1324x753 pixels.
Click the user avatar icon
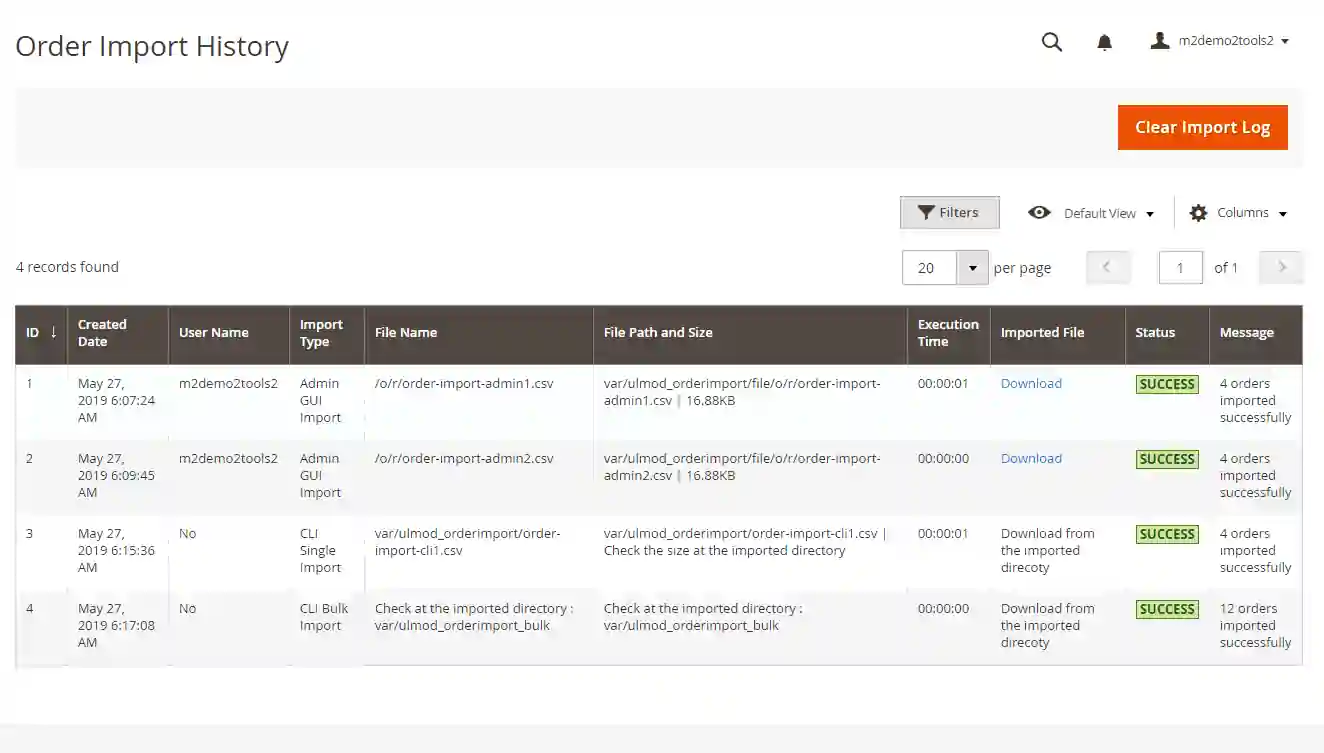point(1160,41)
